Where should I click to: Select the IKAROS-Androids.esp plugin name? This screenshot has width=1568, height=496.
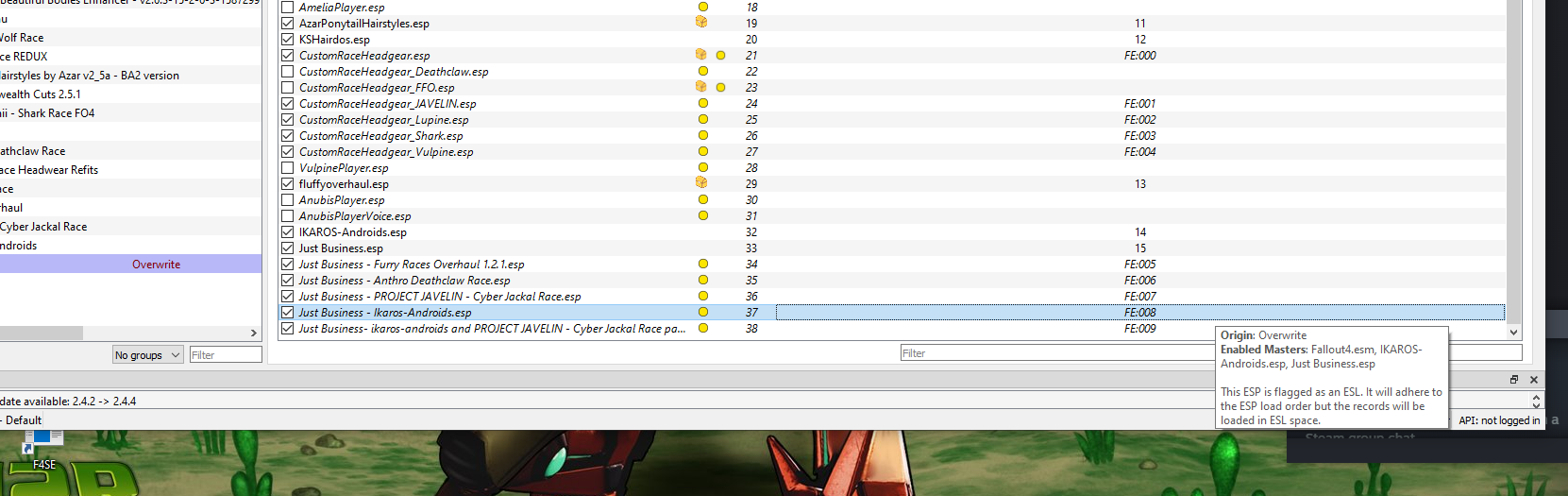[352, 231]
